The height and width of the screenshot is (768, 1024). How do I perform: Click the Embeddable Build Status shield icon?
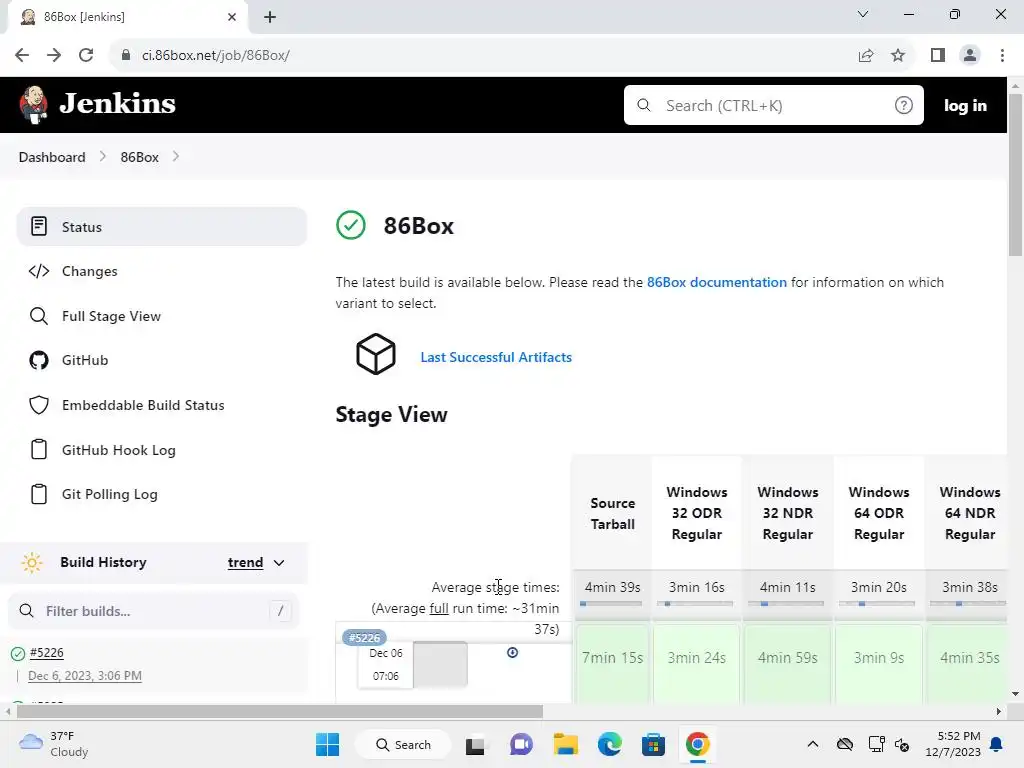(39, 405)
